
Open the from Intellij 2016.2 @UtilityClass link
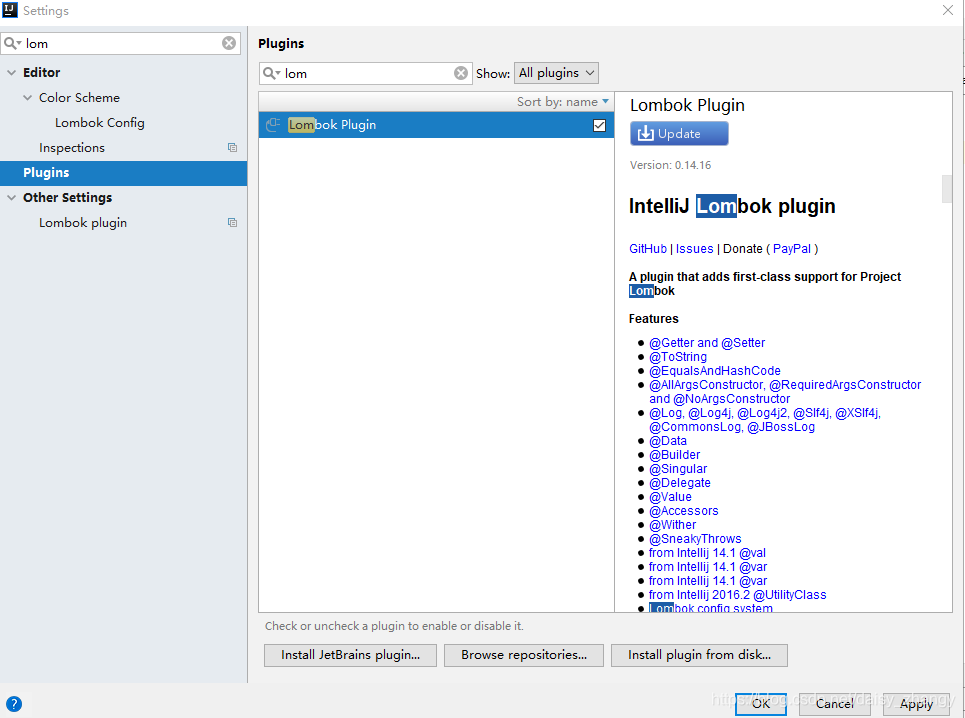(737, 595)
